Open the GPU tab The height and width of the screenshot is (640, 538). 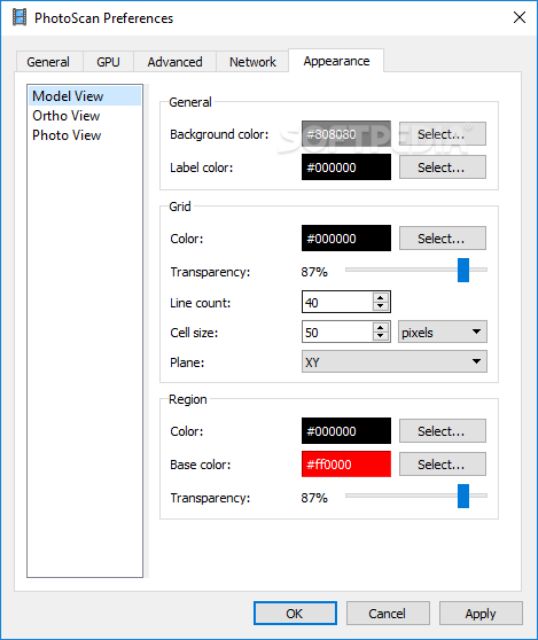click(x=108, y=62)
